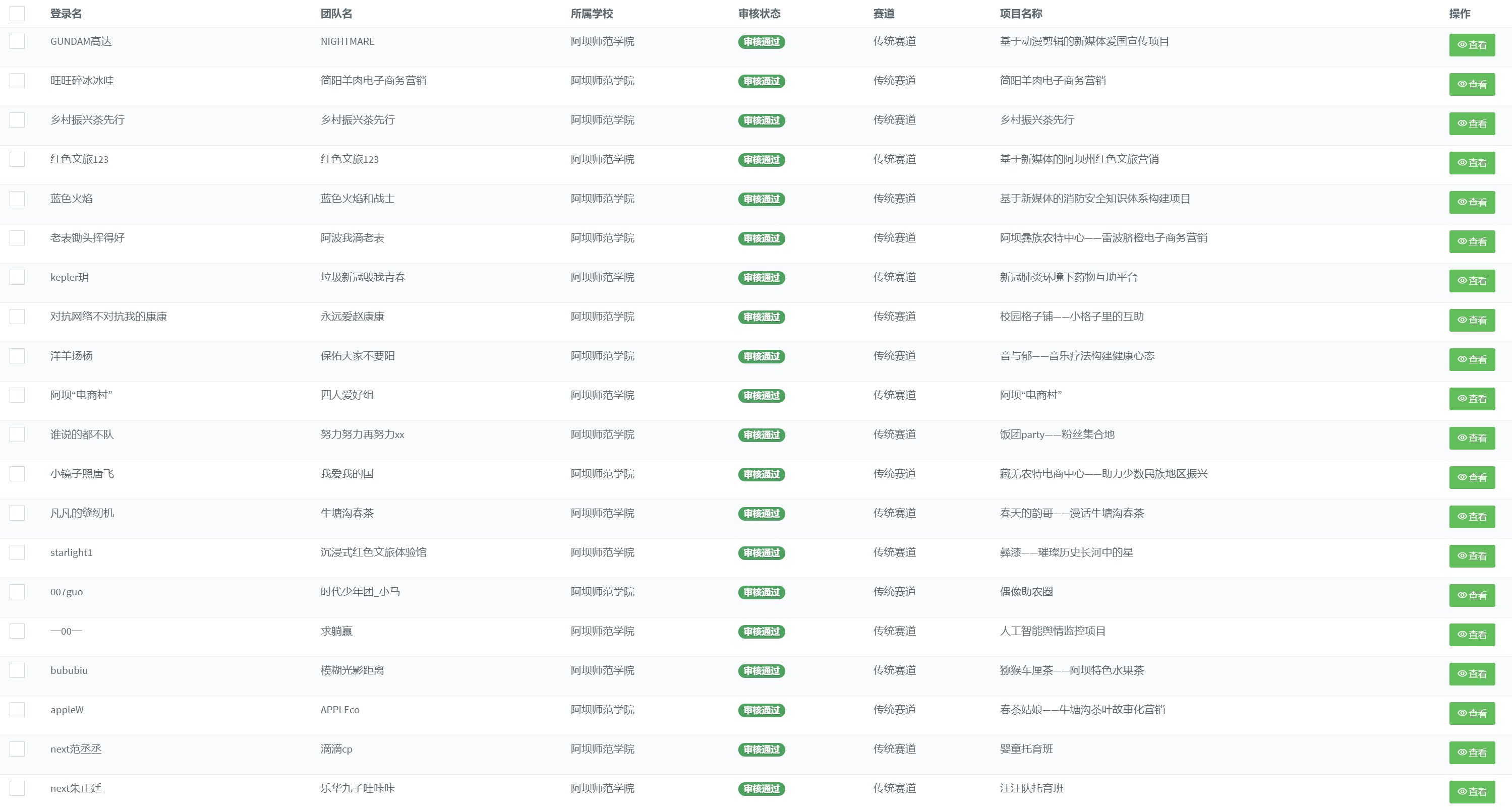Click 审核通过 badge in 乡村振兴茶先行 row
Viewport: 1512px width, 811px height.
point(761,120)
